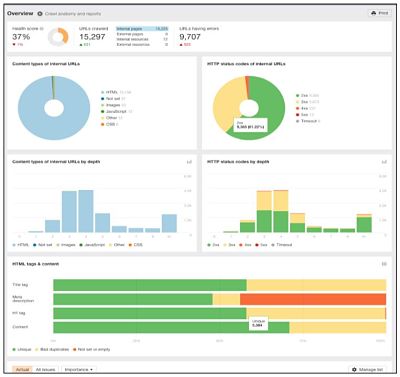Select the External pages row
Screen dimensions: 400x377
pyautogui.click(x=142, y=34)
